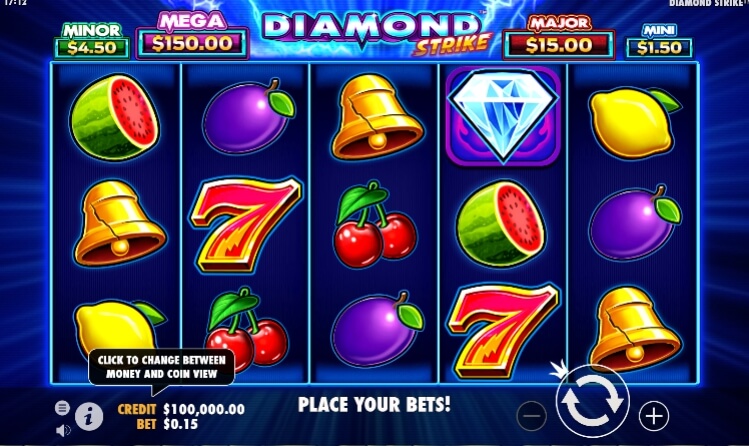Viewport: 749px width, 446px height.
Task: Click the red seven on reel two
Action: coord(245,224)
